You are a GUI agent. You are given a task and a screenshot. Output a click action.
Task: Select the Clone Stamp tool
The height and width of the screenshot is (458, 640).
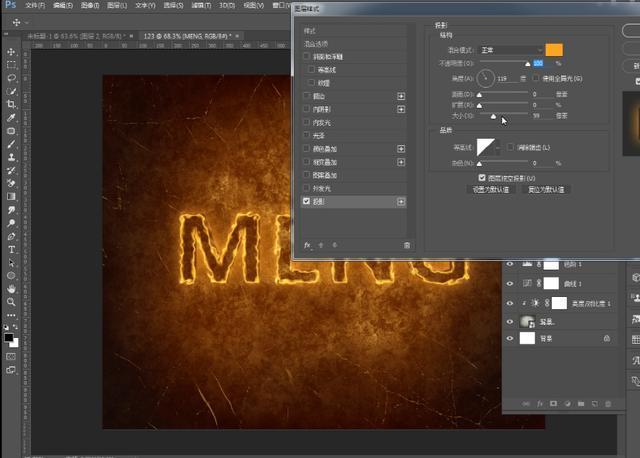11,157
